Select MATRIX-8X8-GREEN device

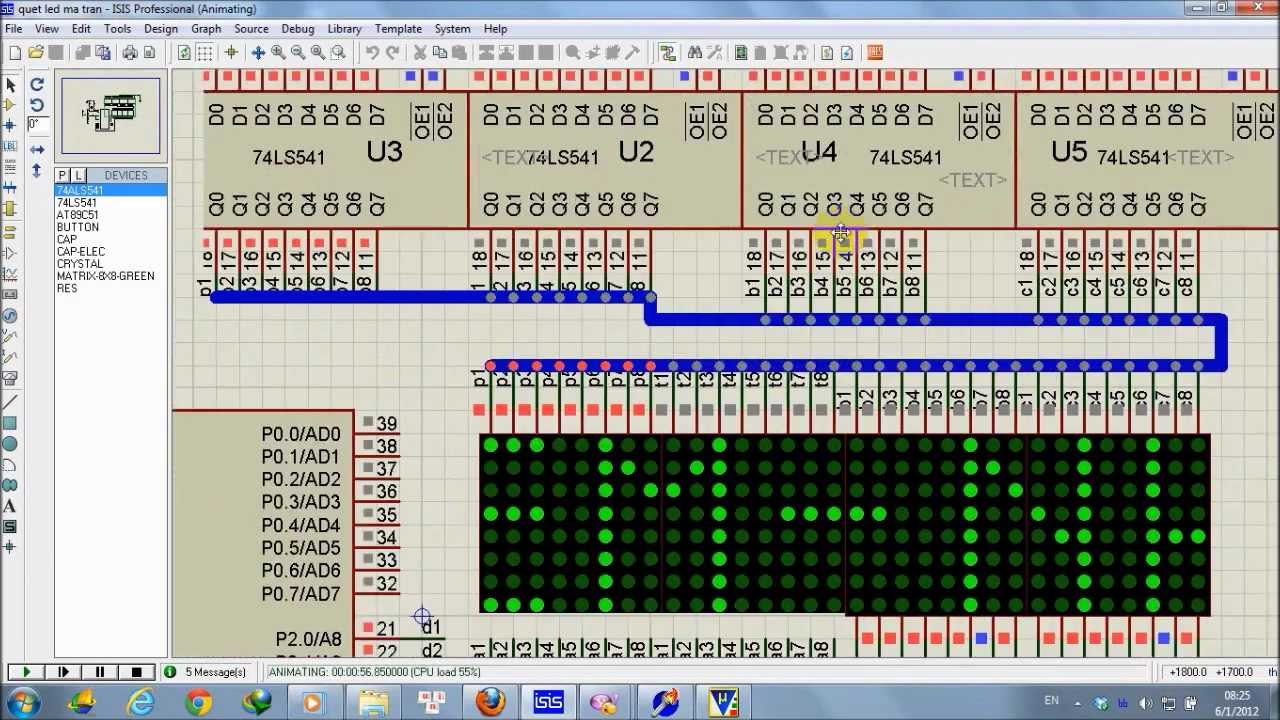(x=105, y=276)
